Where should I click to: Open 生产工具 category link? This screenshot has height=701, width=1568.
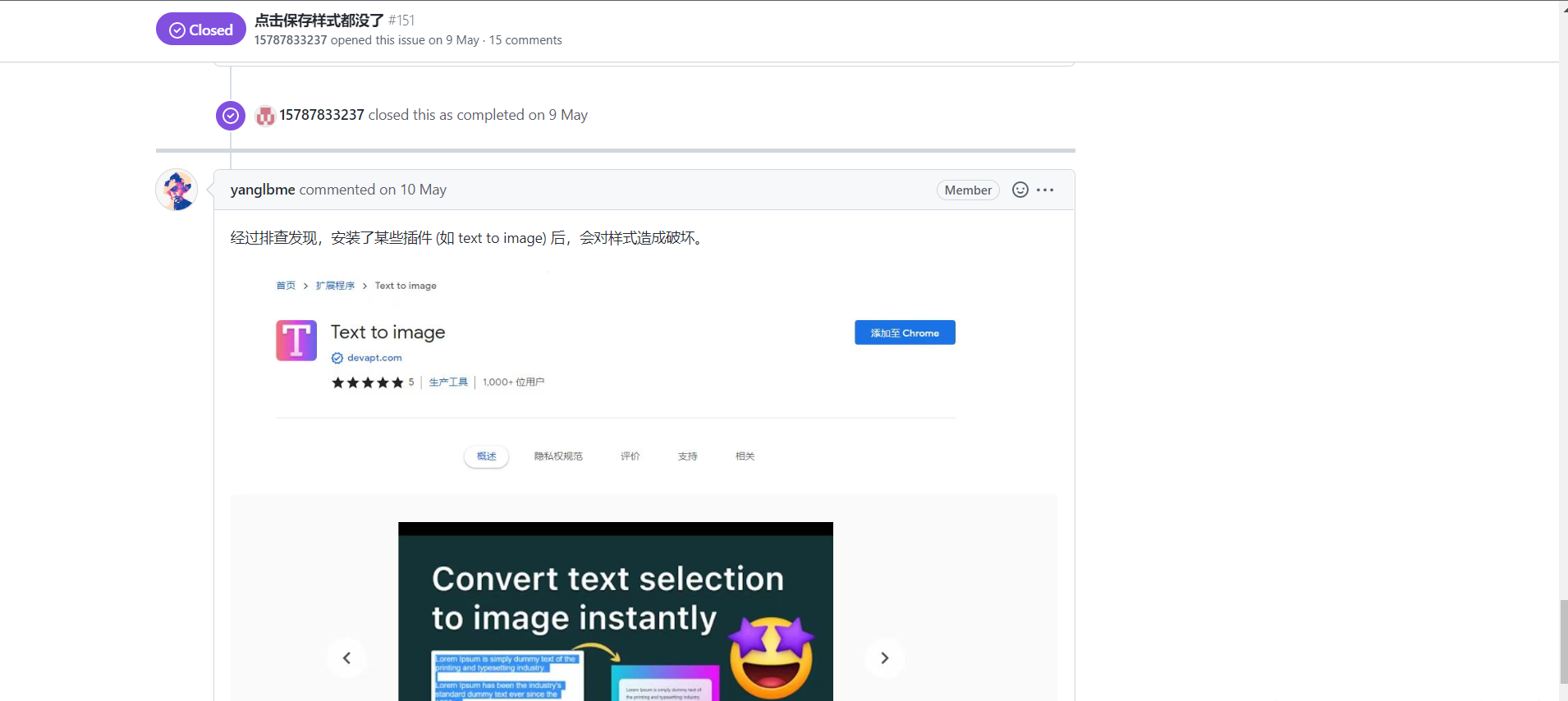coord(448,383)
